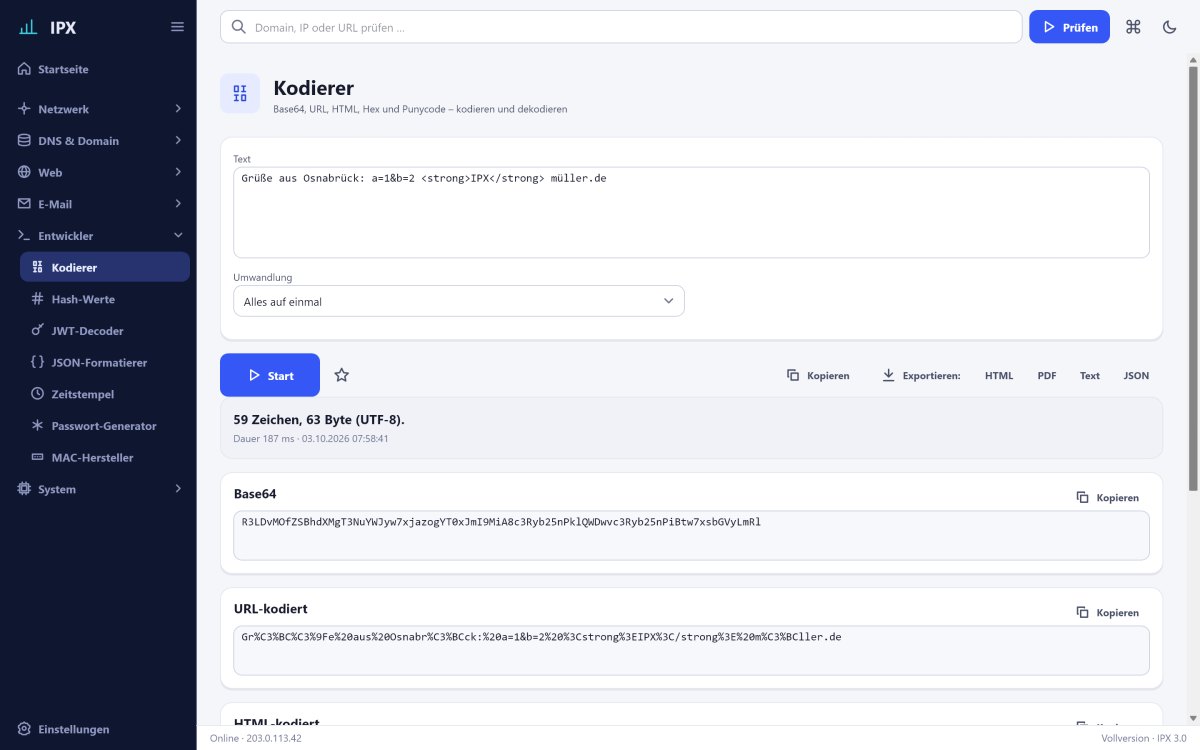Toggle dark mode moon icon

coord(1169,27)
